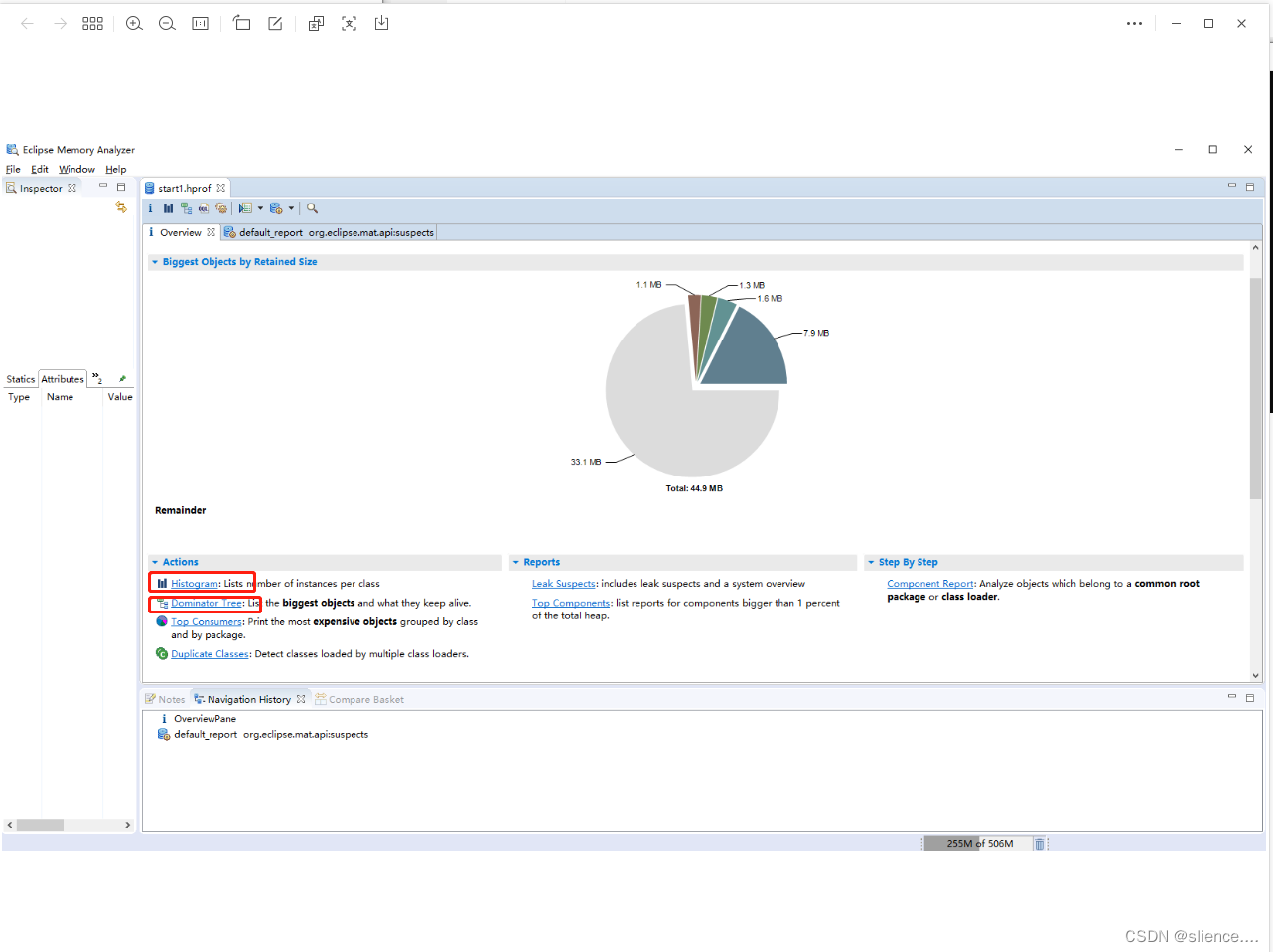Open the File menu
The width and height of the screenshot is (1273, 952).
pyautogui.click(x=13, y=169)
